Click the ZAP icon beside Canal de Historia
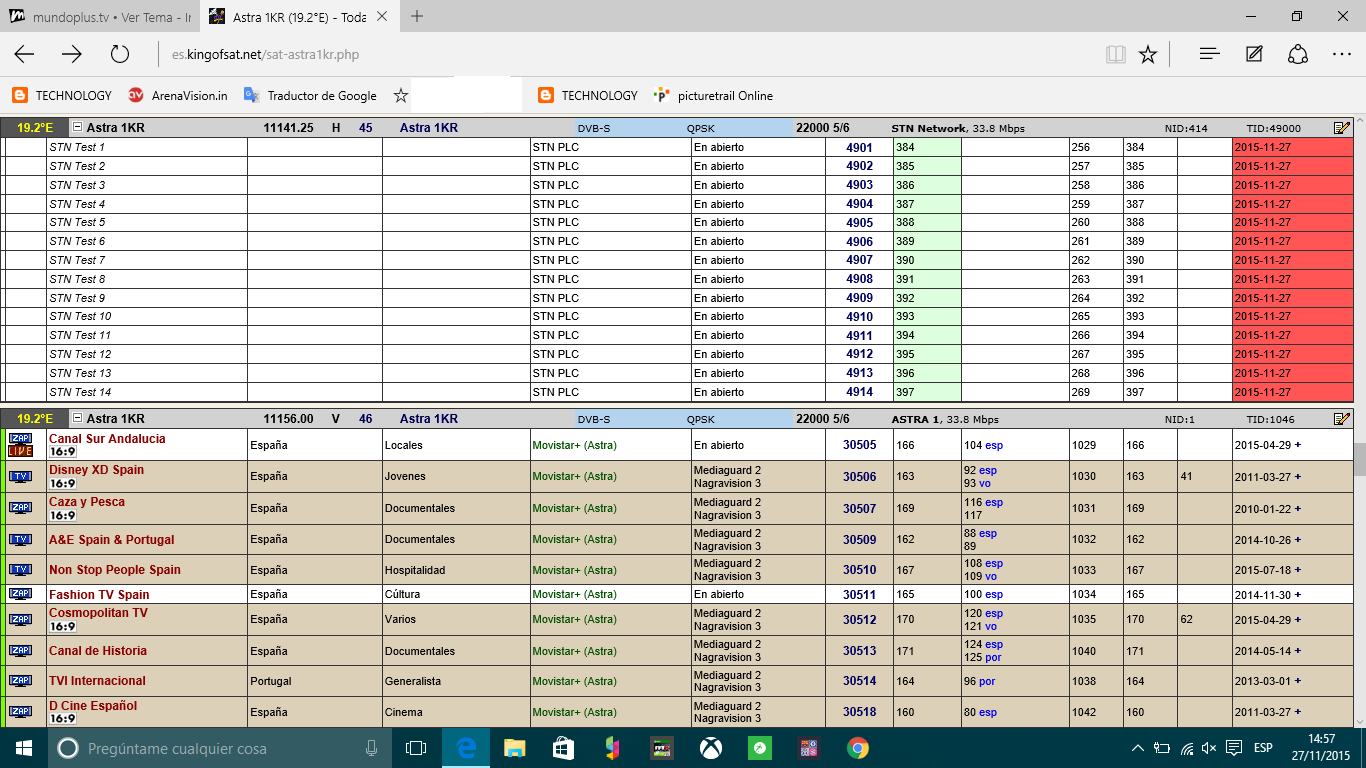The width and height of the screenshot is (1366, 768). (20, 650)
